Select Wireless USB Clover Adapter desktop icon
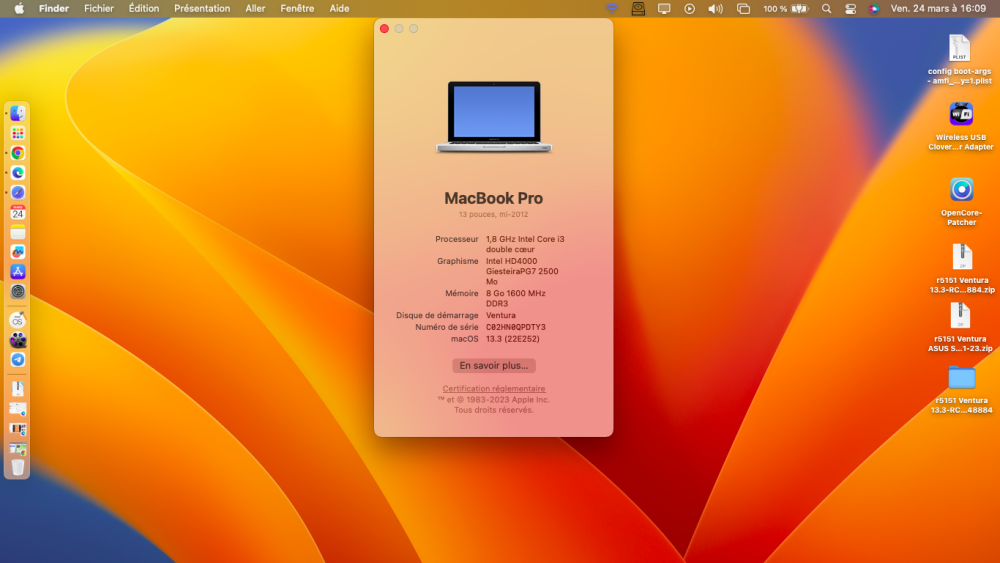Screen dimensions: 1000x563 pos(960,126)
